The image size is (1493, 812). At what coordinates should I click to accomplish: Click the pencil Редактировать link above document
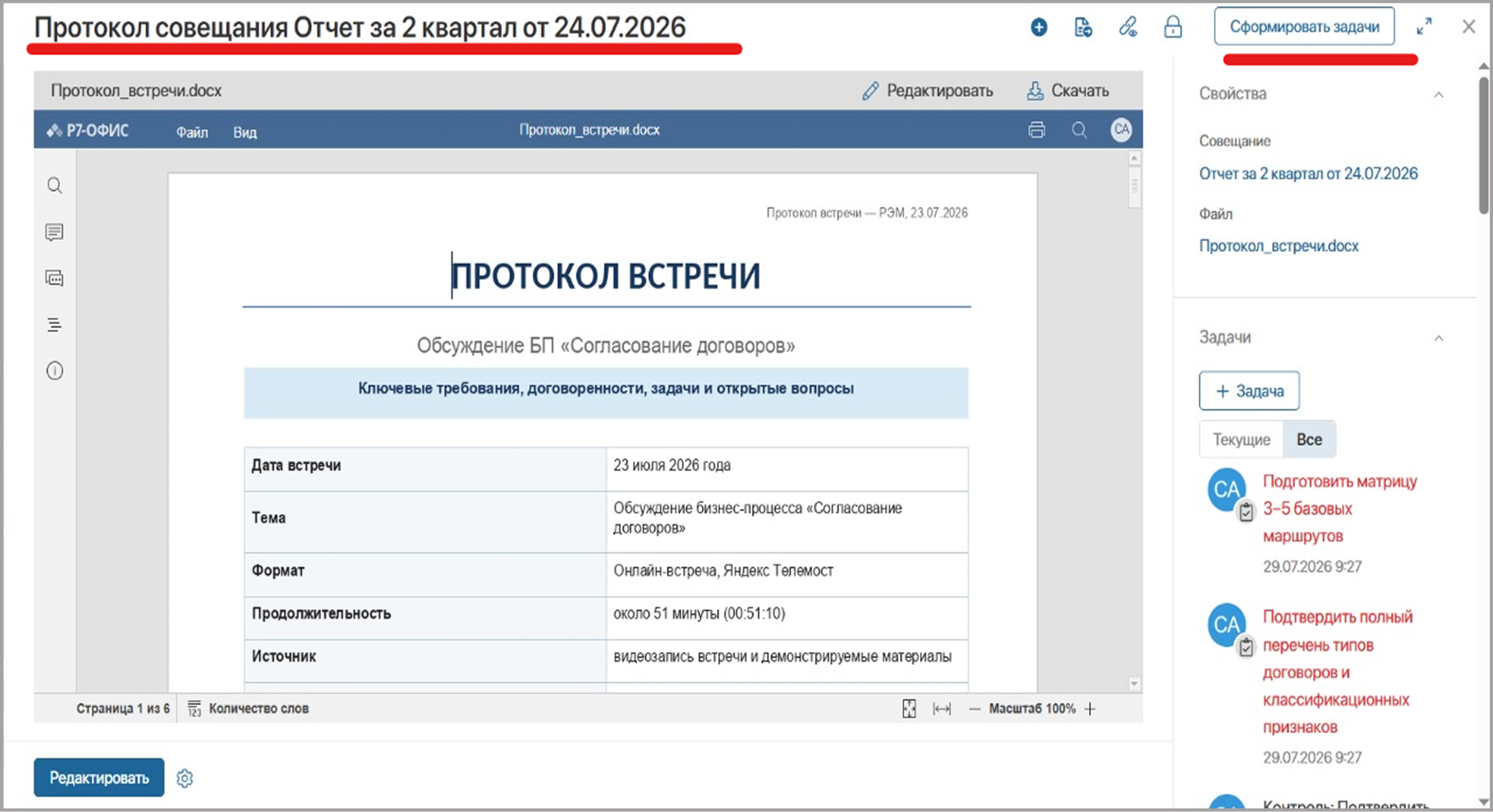pos(927,90)
